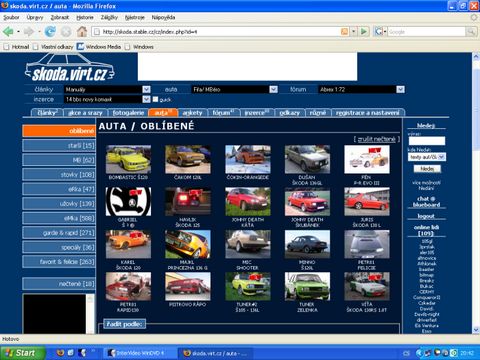
Task: Click the green Go arrow beside address bar
Action: coord(364,32)
